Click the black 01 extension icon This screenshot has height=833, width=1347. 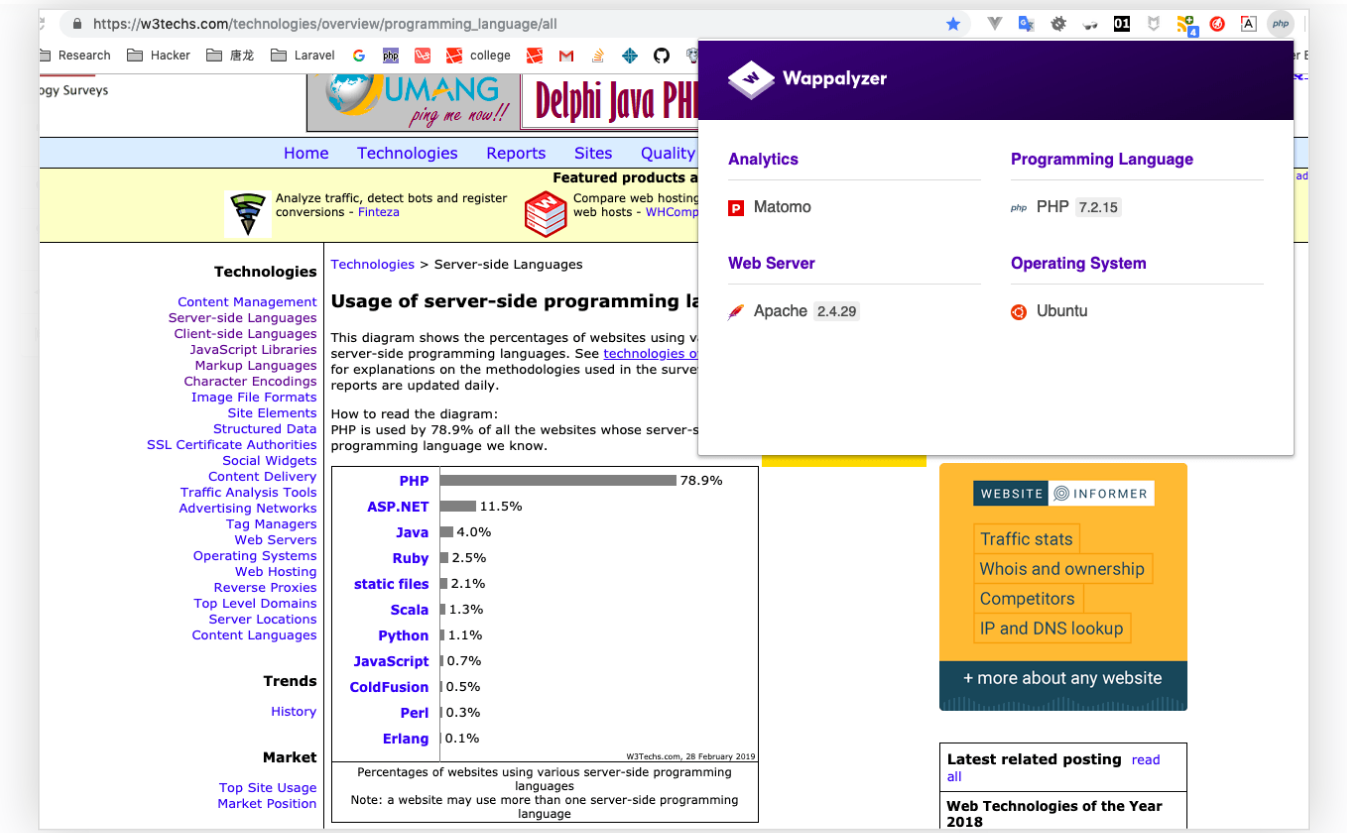click(1122, 24)
